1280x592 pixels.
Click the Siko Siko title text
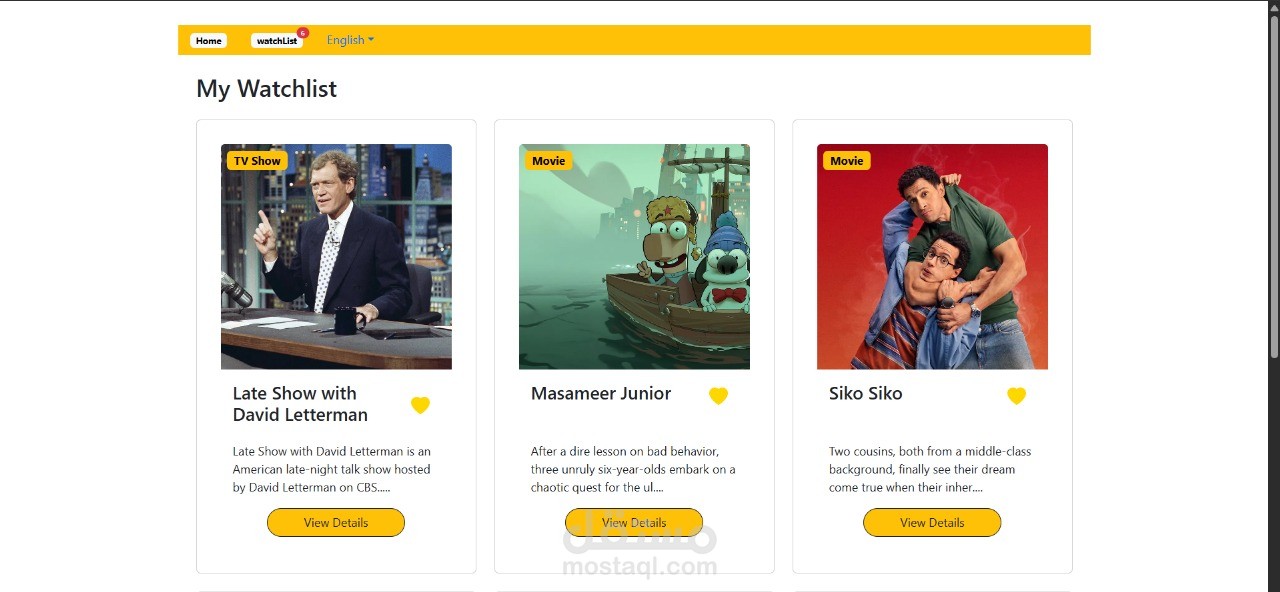[866, 394]
